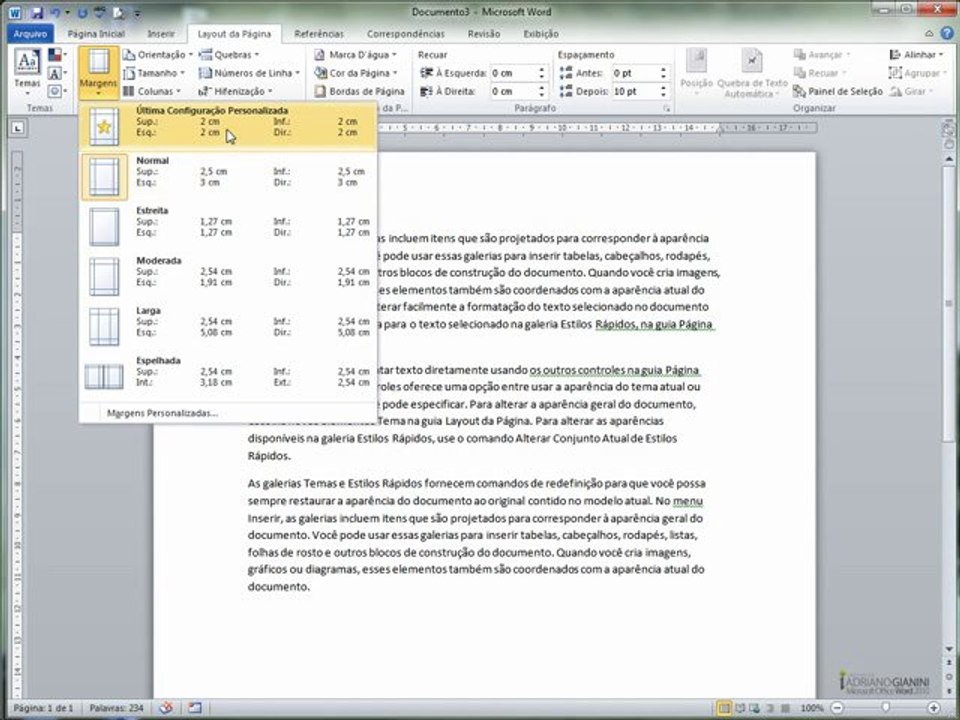
Task: Open the Arquivo tab
Action: tap(31, 34)
